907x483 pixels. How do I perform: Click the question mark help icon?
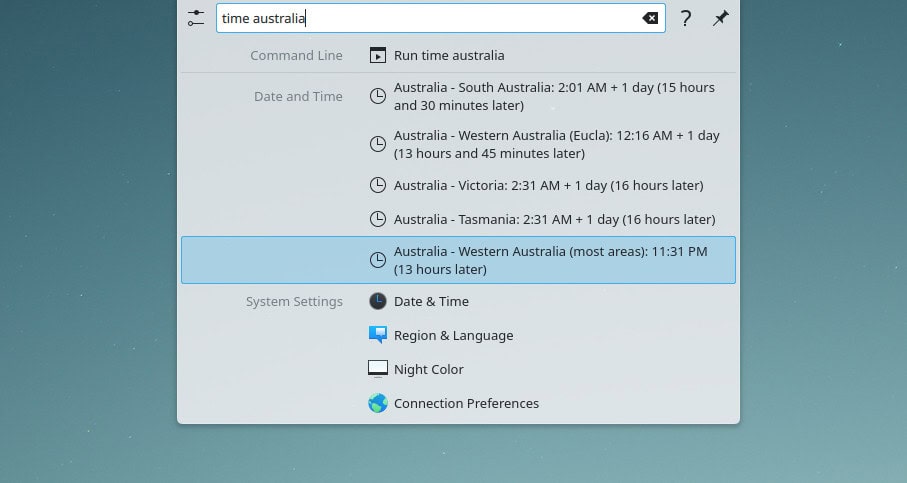coord(686,18)
